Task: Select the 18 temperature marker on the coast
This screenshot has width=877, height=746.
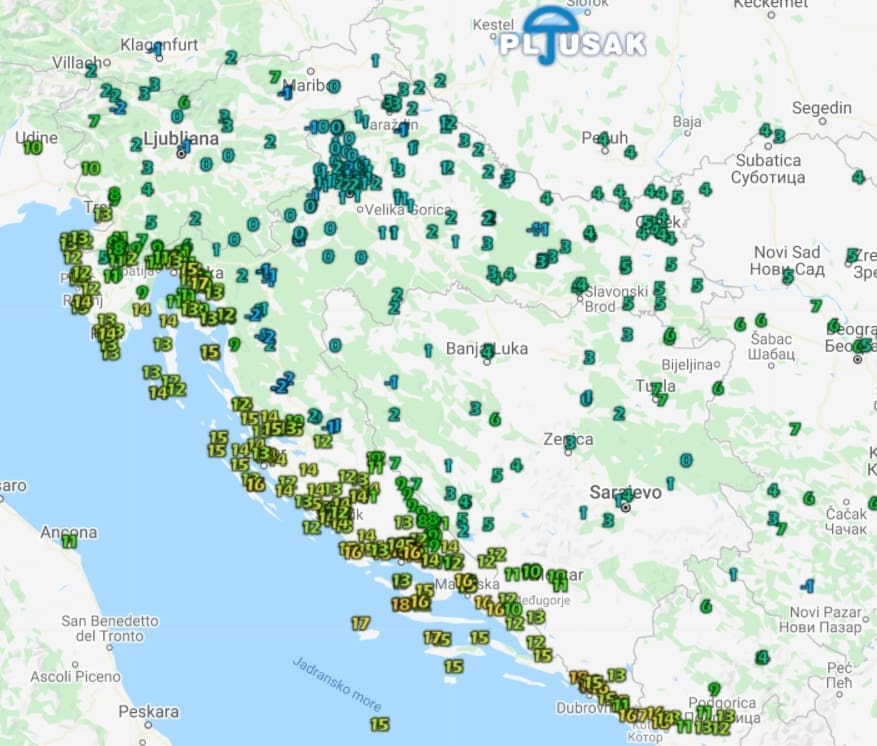Action: pyautogui.click(x=400, y=604)
